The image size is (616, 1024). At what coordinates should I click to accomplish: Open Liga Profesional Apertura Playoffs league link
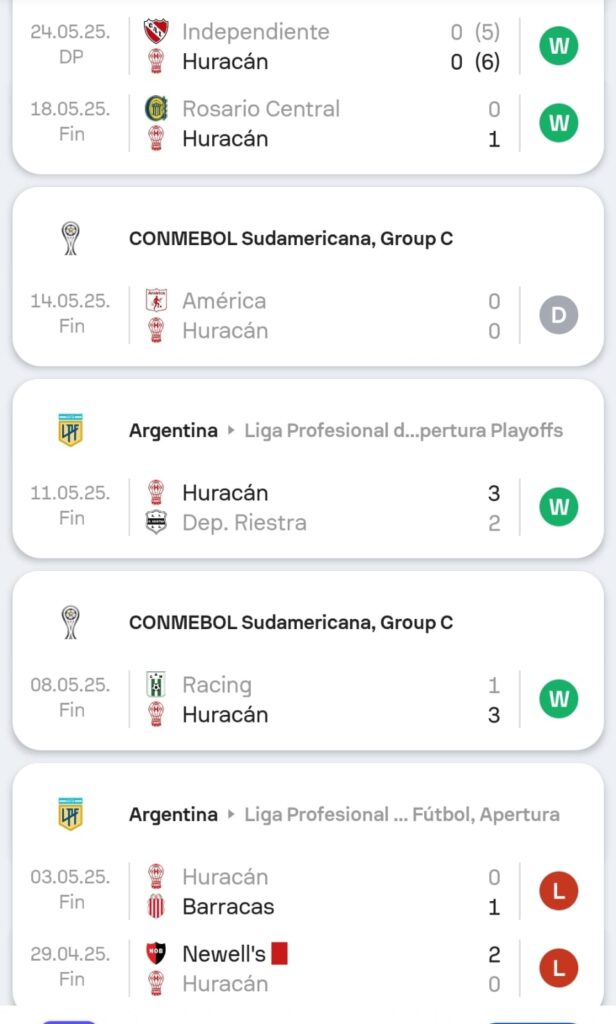tap(403, 431)
